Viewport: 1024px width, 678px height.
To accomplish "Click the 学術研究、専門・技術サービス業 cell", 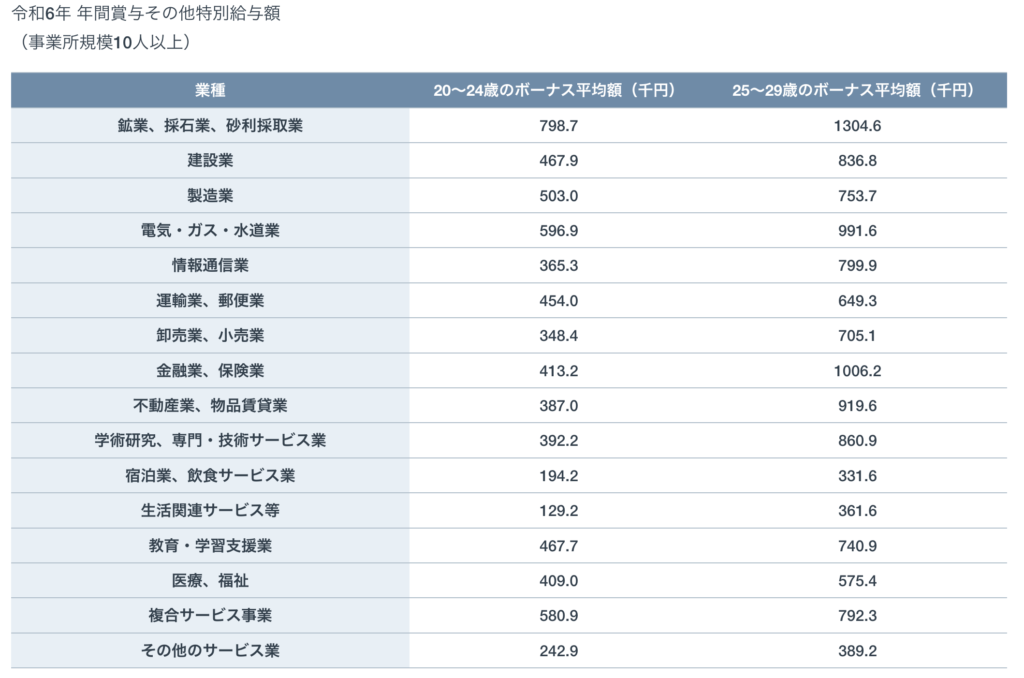I will pos(210,441).
